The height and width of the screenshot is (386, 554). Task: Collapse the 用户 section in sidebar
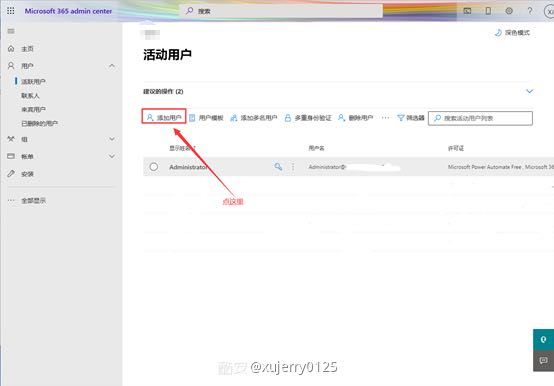click(x=112, y=66)
